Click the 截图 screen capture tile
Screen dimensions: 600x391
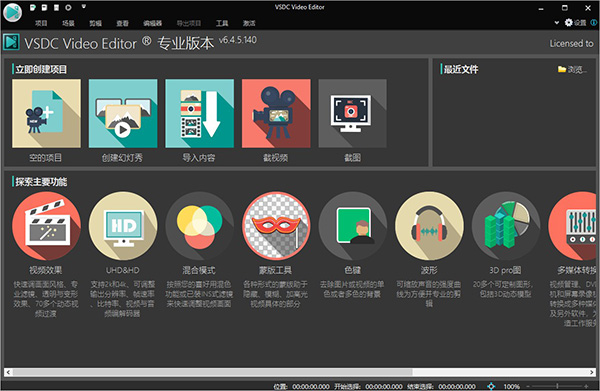tap(352, 113)
